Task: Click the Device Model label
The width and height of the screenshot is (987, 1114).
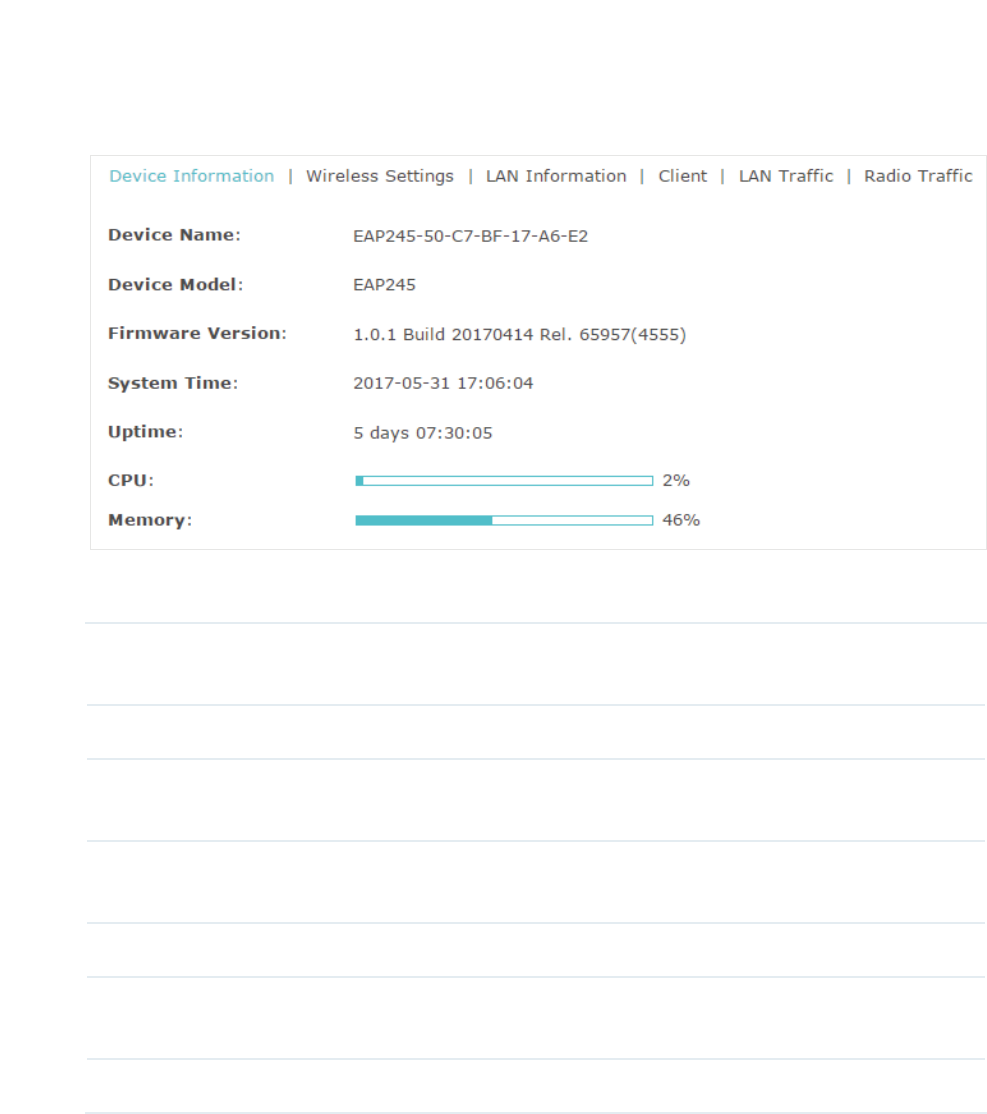Action: click(176, 285)
